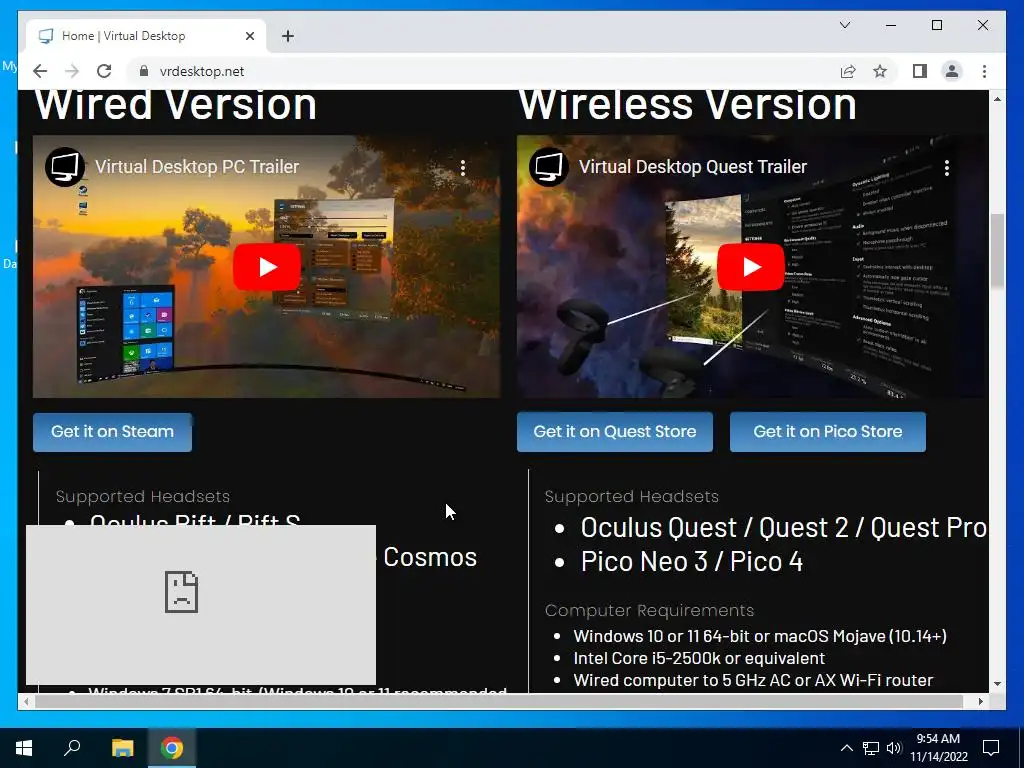Click the Chrome taskbar icon
This screenshot has height=768, width=1024.
point(172,748)
